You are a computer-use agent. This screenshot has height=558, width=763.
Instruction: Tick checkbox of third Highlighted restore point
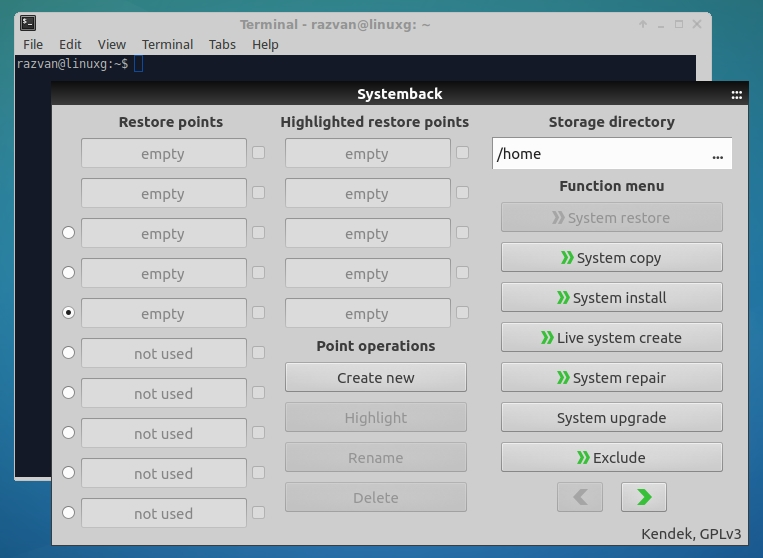click(462, 233)
